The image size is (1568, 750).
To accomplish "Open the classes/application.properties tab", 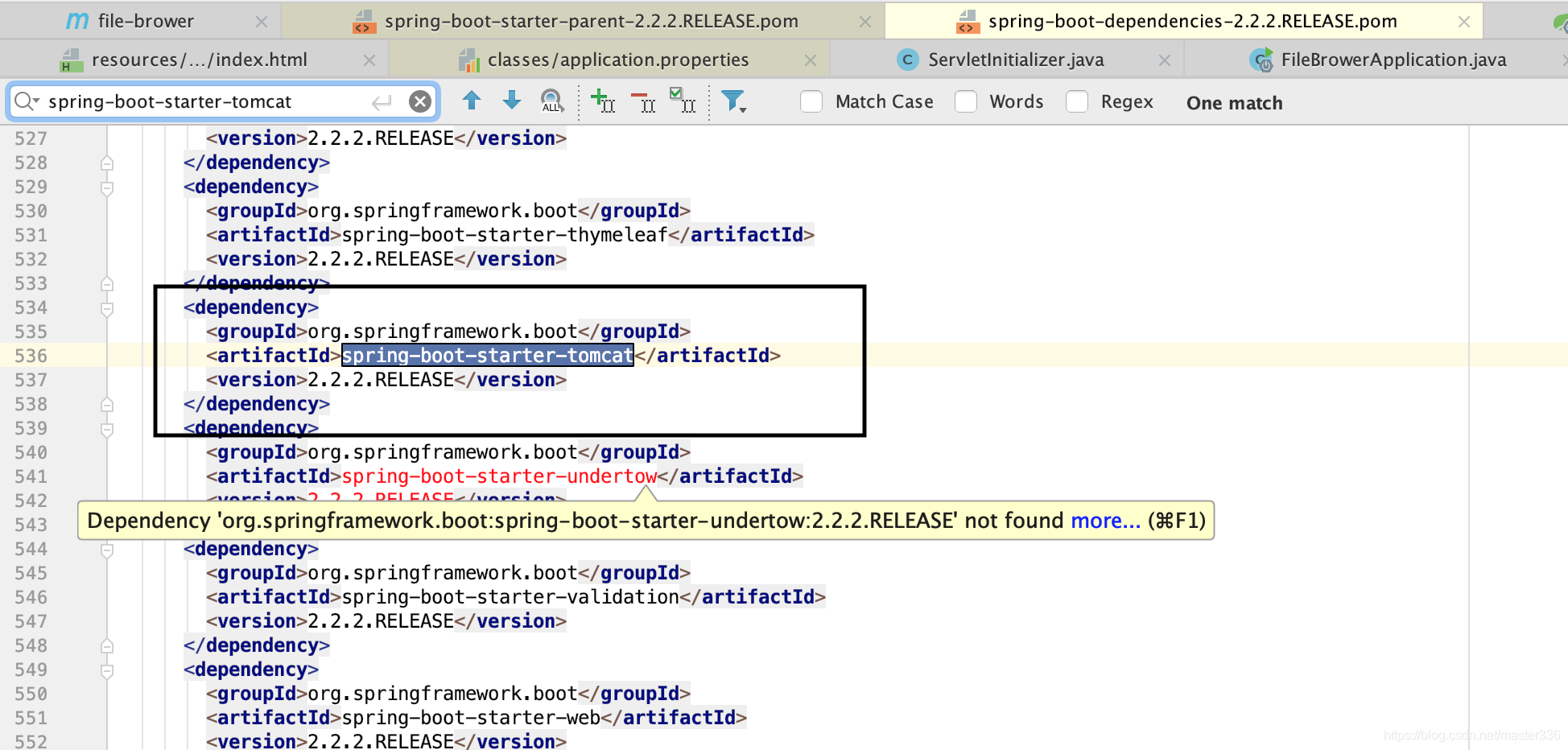I will click(x=618, y=60).
